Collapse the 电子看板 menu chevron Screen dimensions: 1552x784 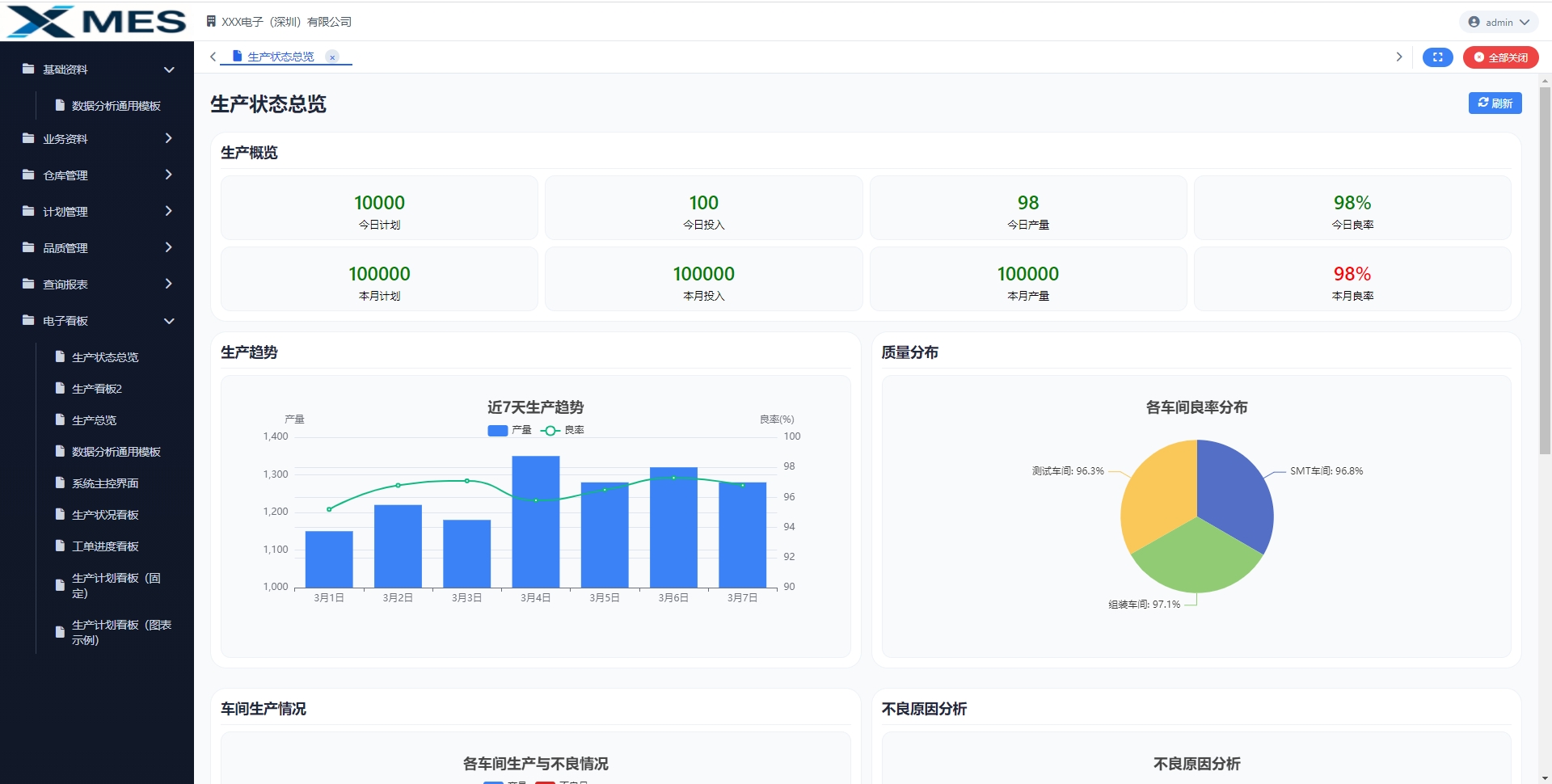pos(169,321)
